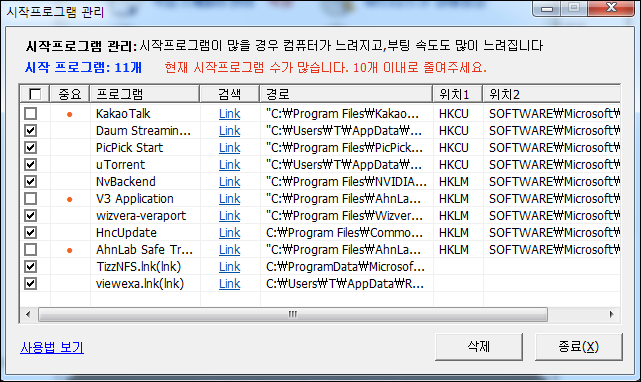The width and height of the screenshot is (641, 382).
Task: Uncheck the HncUpdate checkbox
Action: (31, 232)
